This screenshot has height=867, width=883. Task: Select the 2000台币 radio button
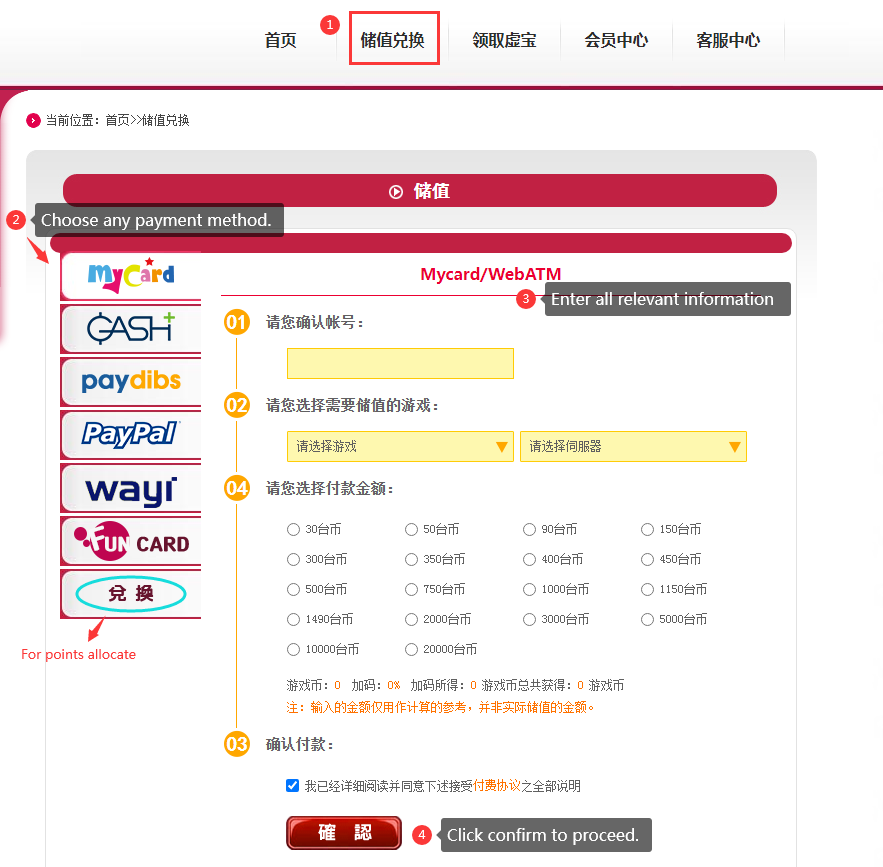[x=412, y=619]
